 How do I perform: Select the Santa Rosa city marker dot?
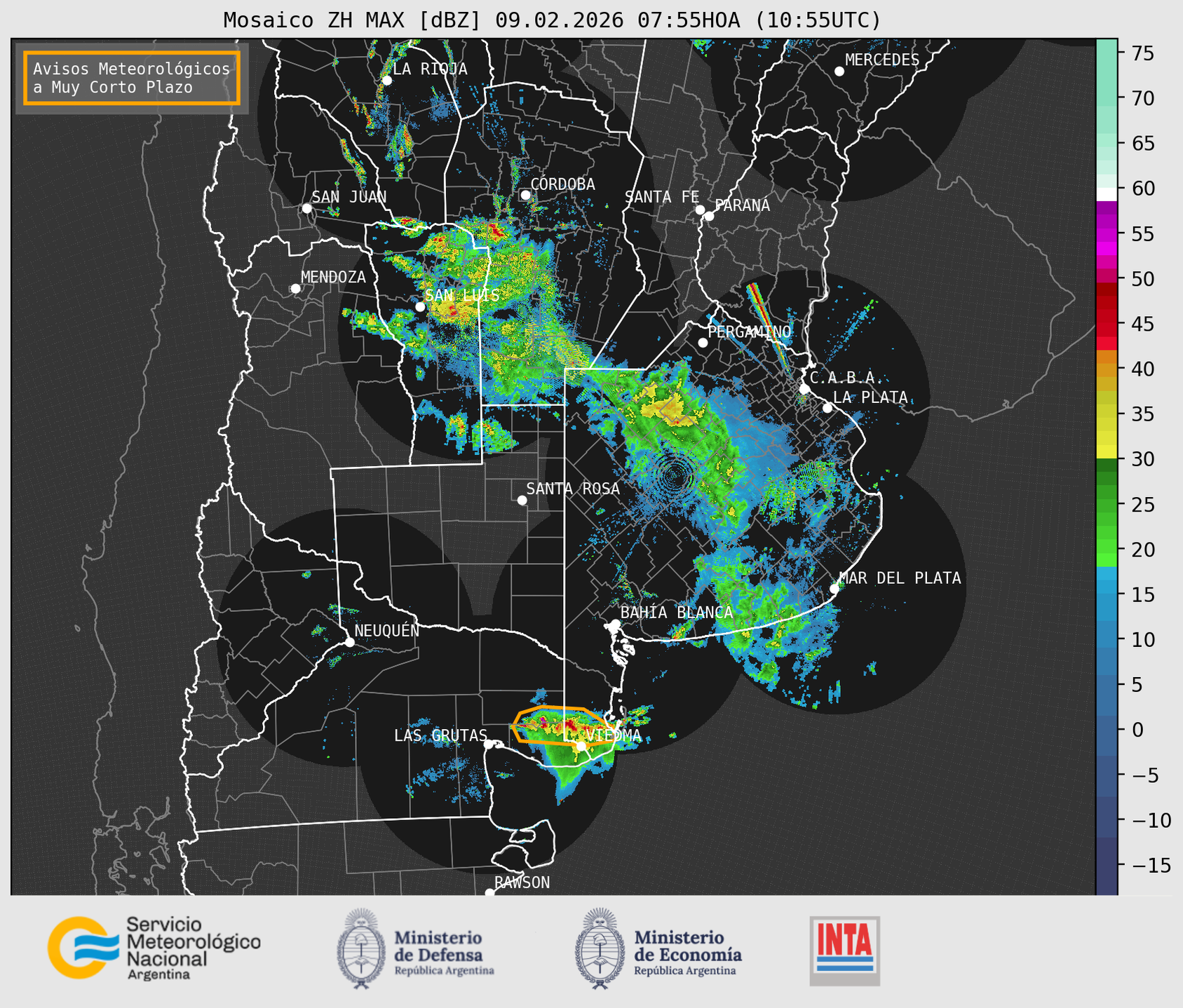tap(522, 500)
